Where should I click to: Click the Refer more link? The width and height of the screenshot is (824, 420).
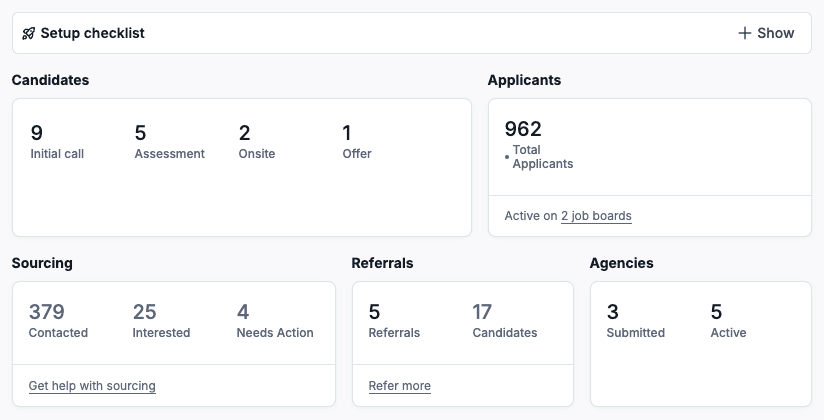click(x=399, y=386)
